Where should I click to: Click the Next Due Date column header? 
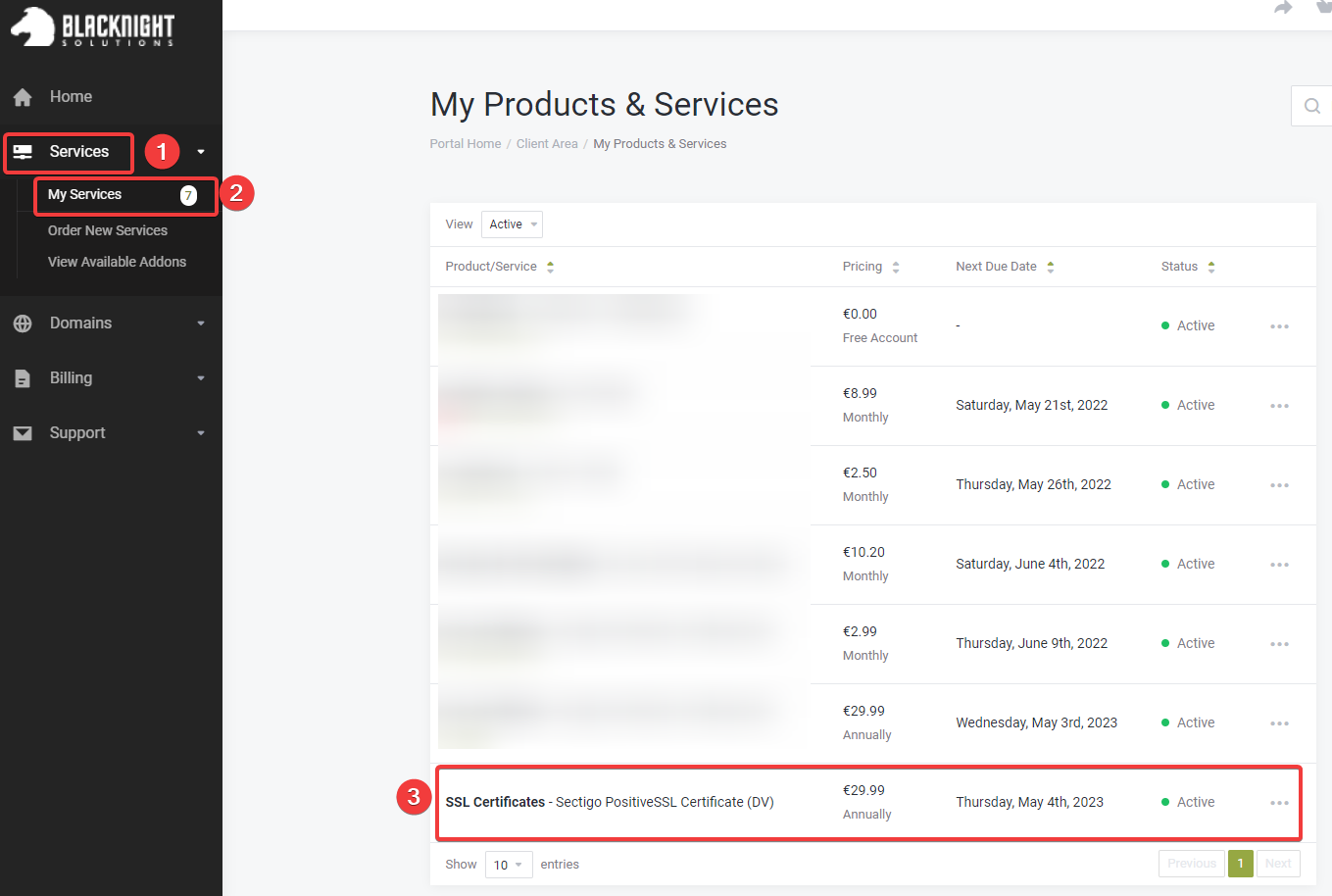click(996, 267)
